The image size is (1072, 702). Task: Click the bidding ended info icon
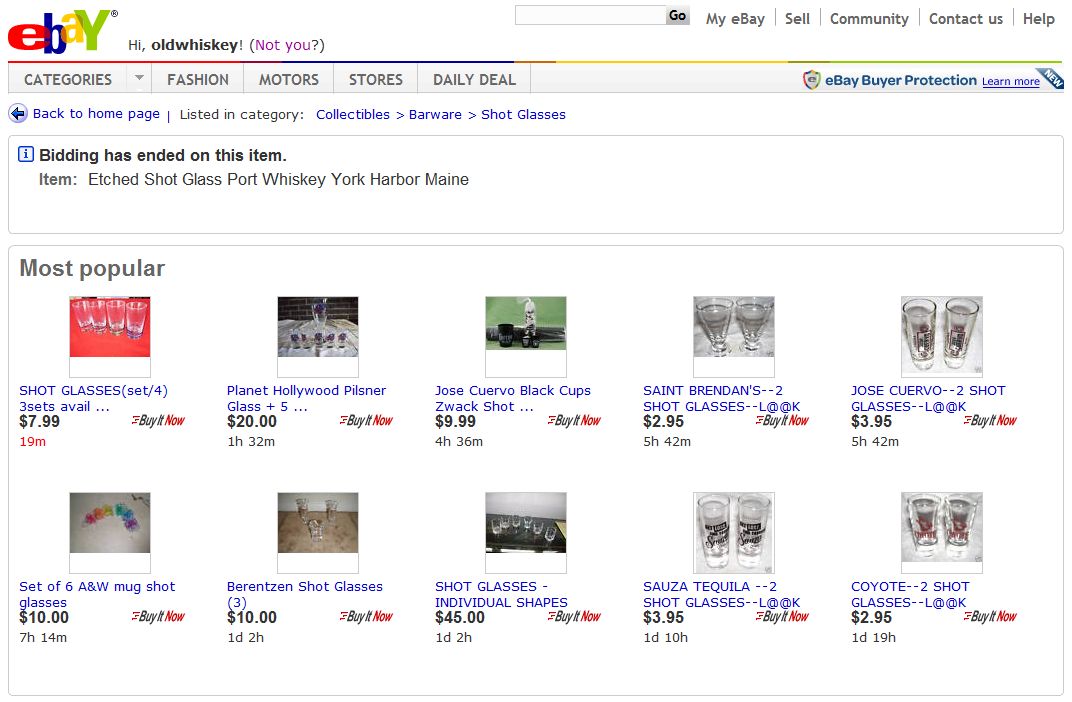tap(26, 155)
